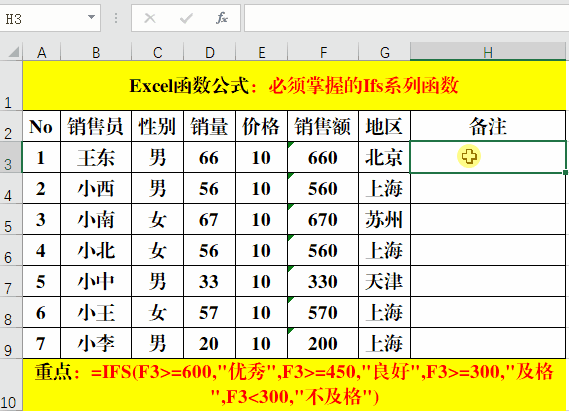
Task: Click the cell containing '小王'
Action: pyautogui.click(x=96, y=312)
